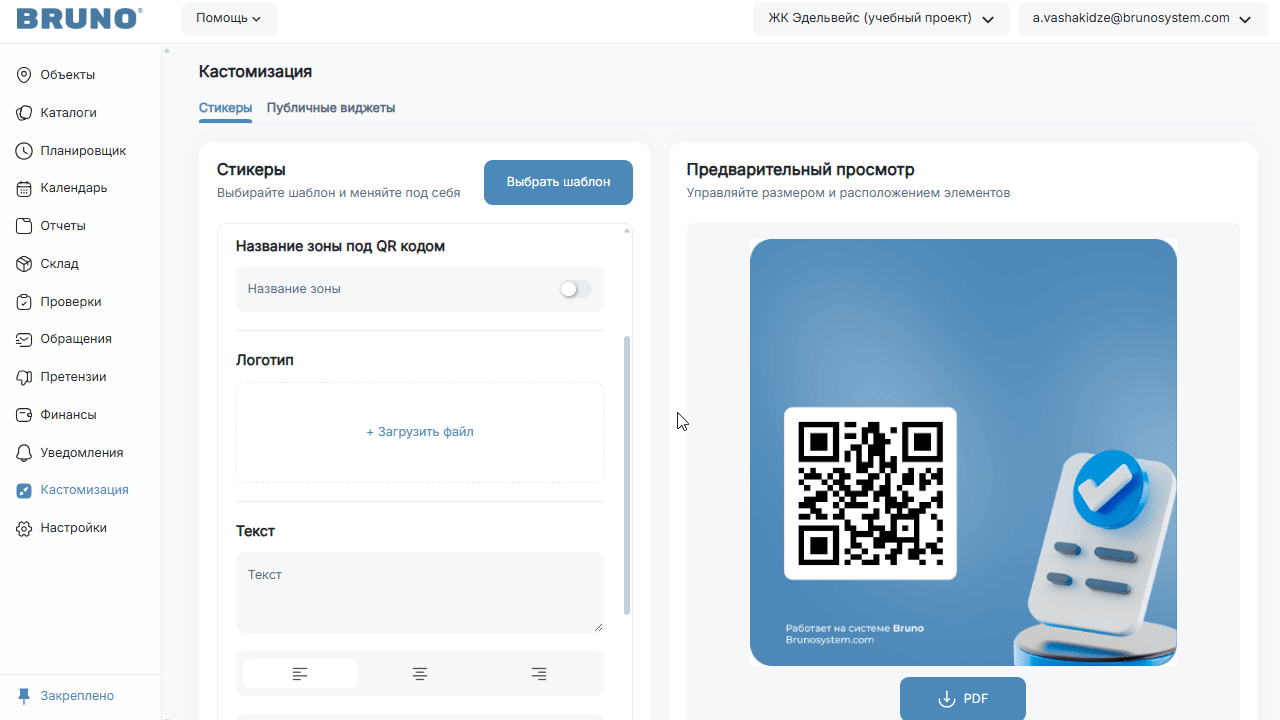Switch to the Стикеры tab
1280x720 pixels.
click(225, 108)
